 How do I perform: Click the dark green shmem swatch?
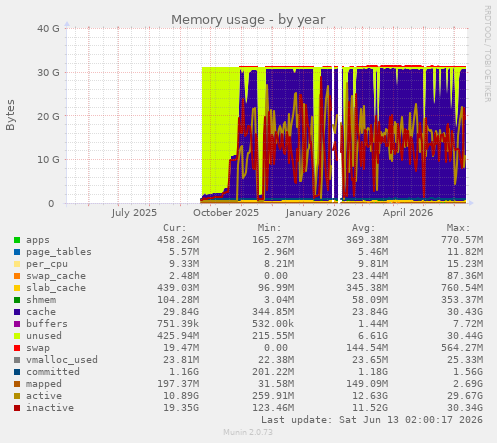[17, 300]
